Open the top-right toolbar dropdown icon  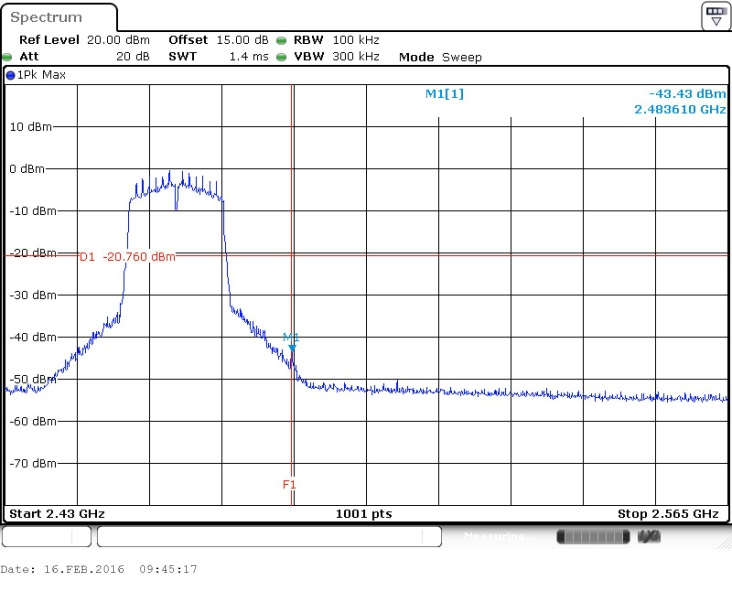pyautogui.click(x=715, y=16)
